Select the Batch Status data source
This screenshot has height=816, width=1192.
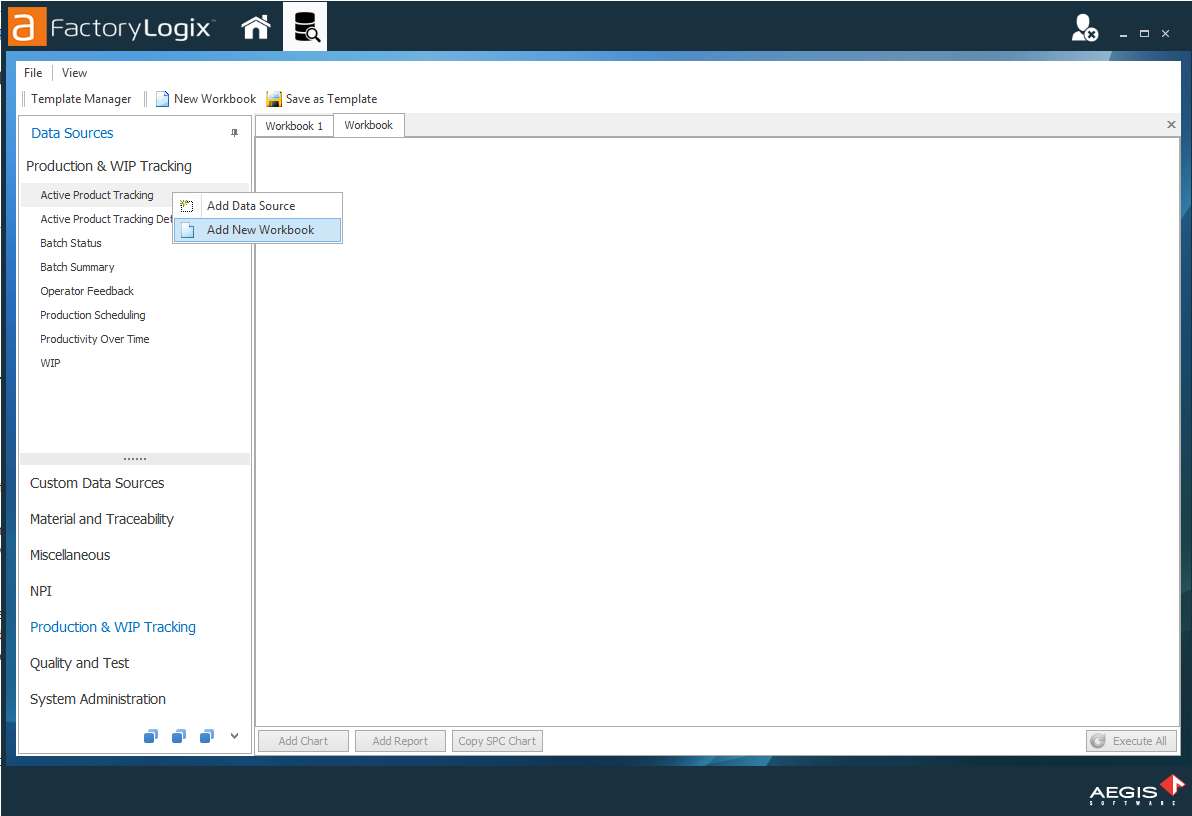tap(70, 242)
